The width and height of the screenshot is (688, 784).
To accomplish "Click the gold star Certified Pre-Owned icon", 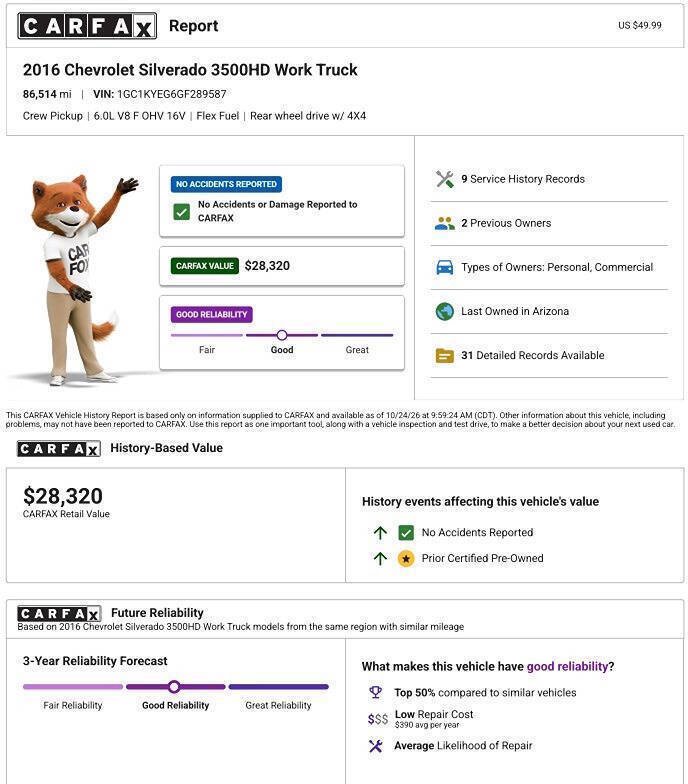I will (406, 558).
